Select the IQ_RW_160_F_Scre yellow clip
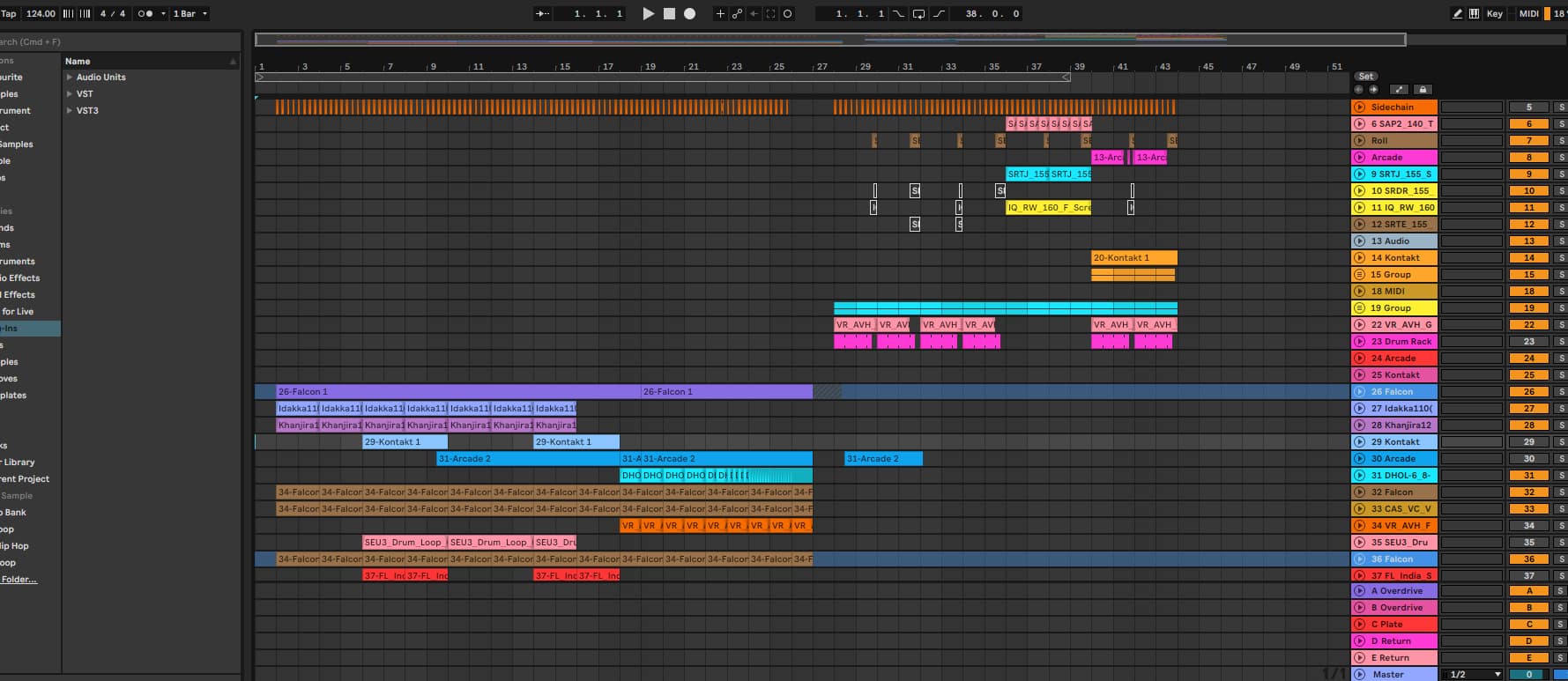Image resolution: width=1568 pixels, height=681 pixels. (x=1048, y=208)
